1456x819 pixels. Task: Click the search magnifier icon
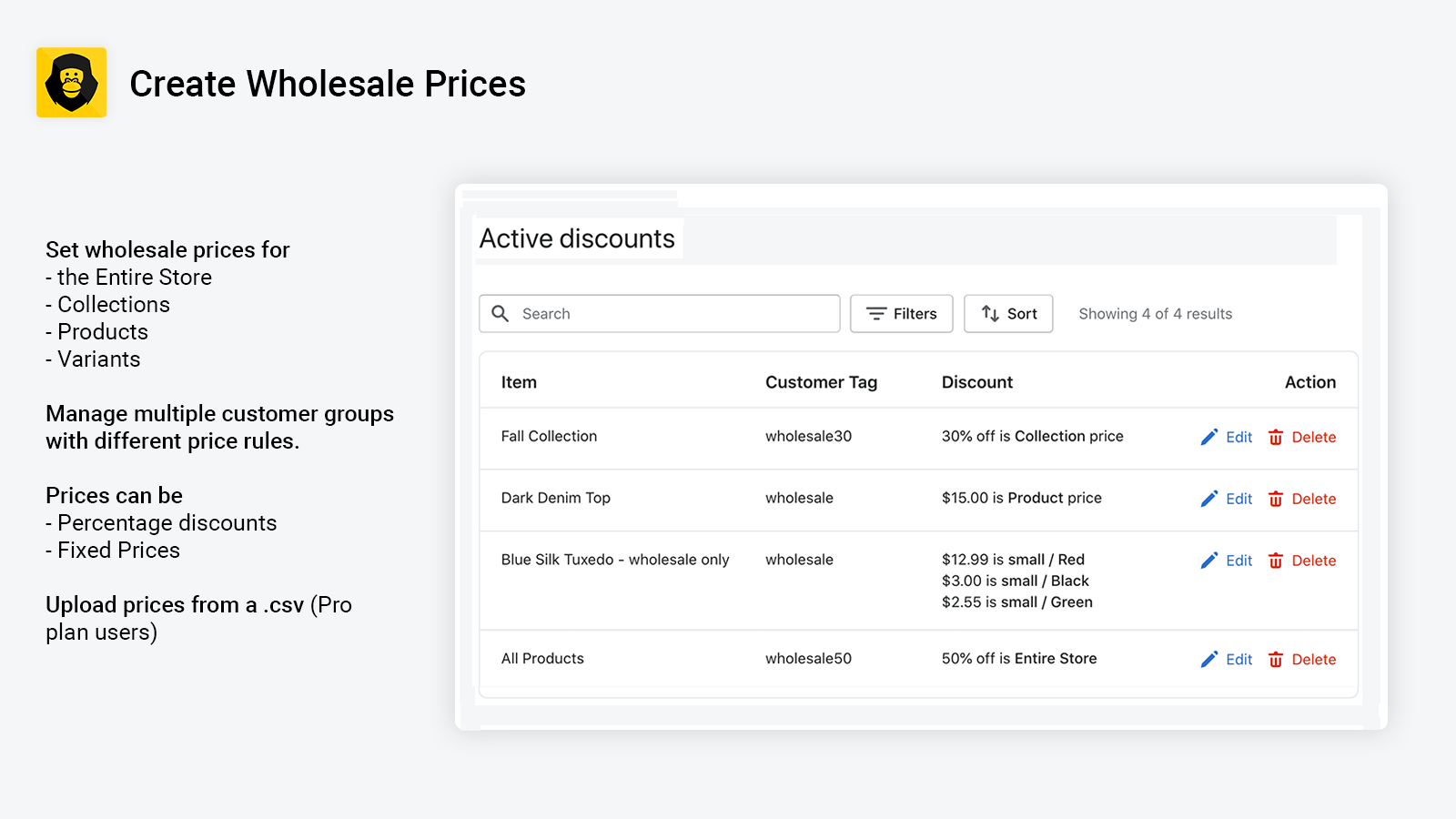coord(500,314)
